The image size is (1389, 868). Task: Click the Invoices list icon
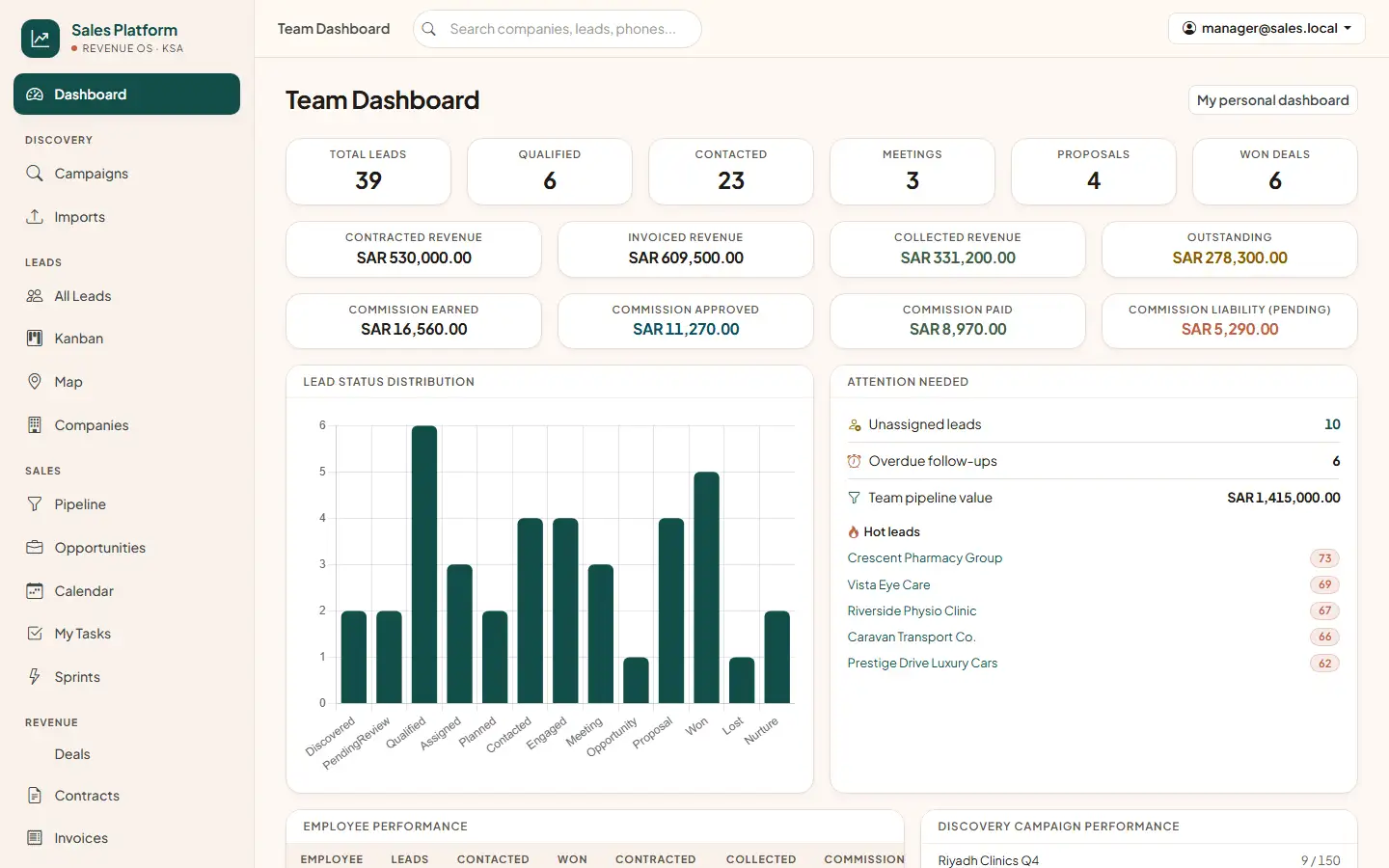pyautogui.click(x=35, y=838)
